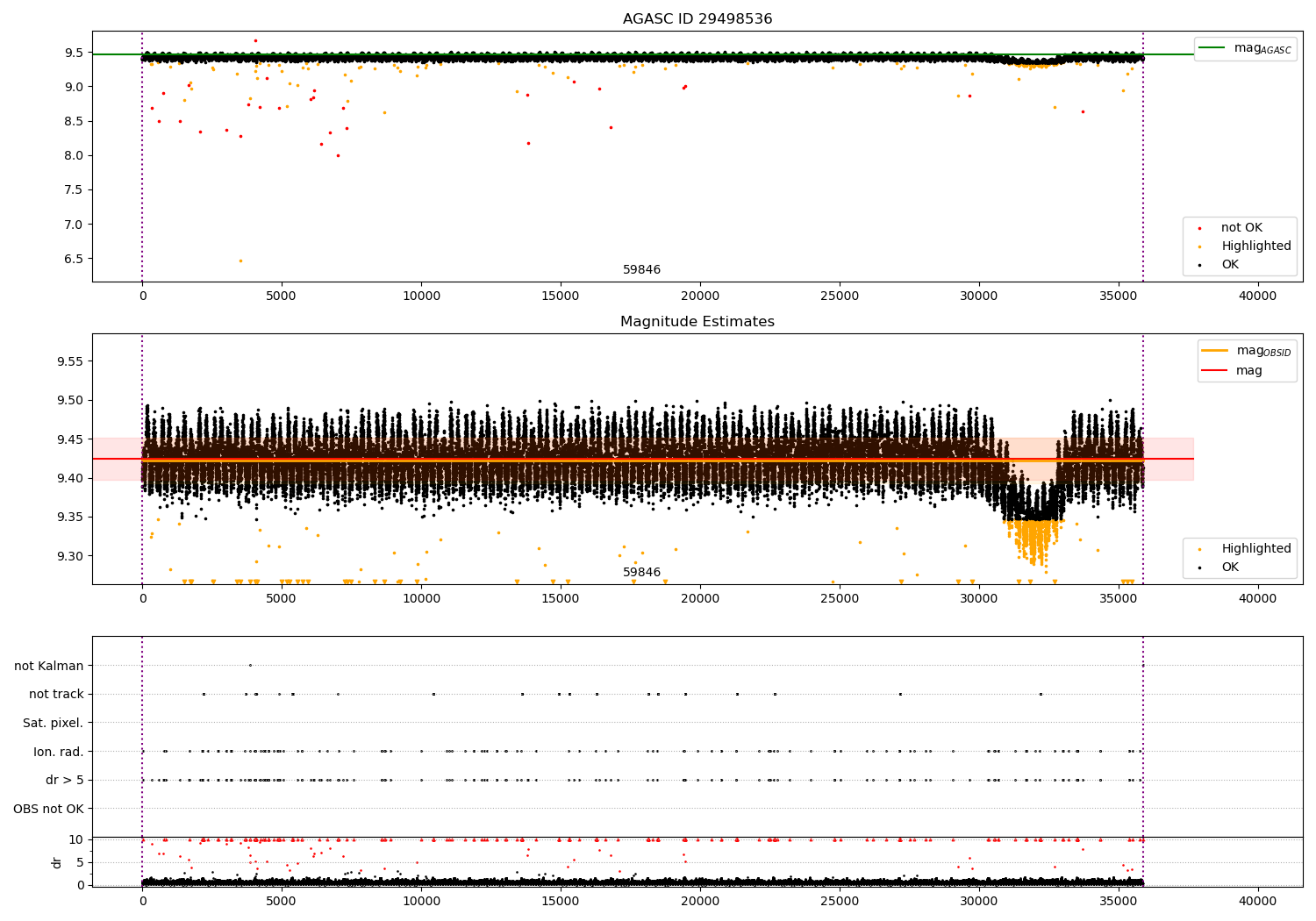Click the 'Ion. rad.' row label
Viewport: 1316px width, 921px height.
(59, 753)
